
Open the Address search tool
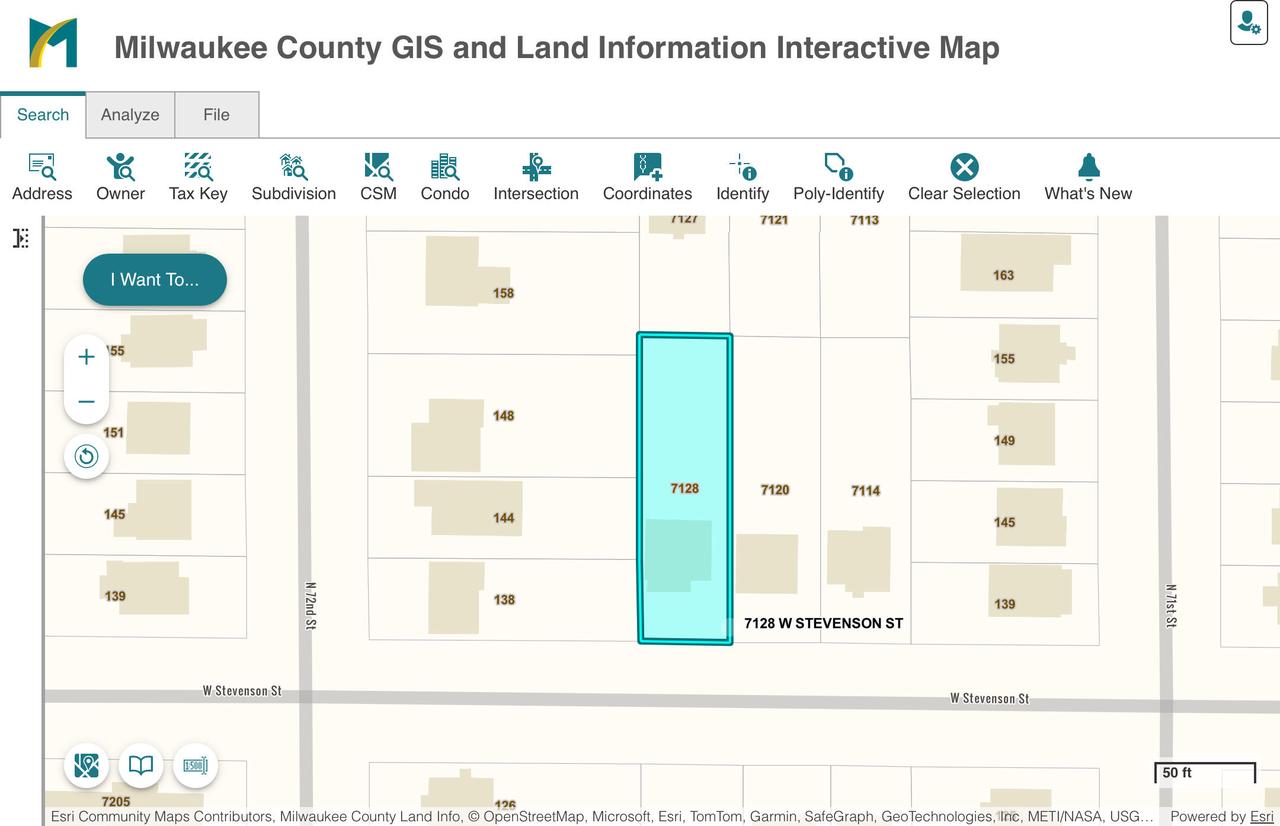pos(42,178)
